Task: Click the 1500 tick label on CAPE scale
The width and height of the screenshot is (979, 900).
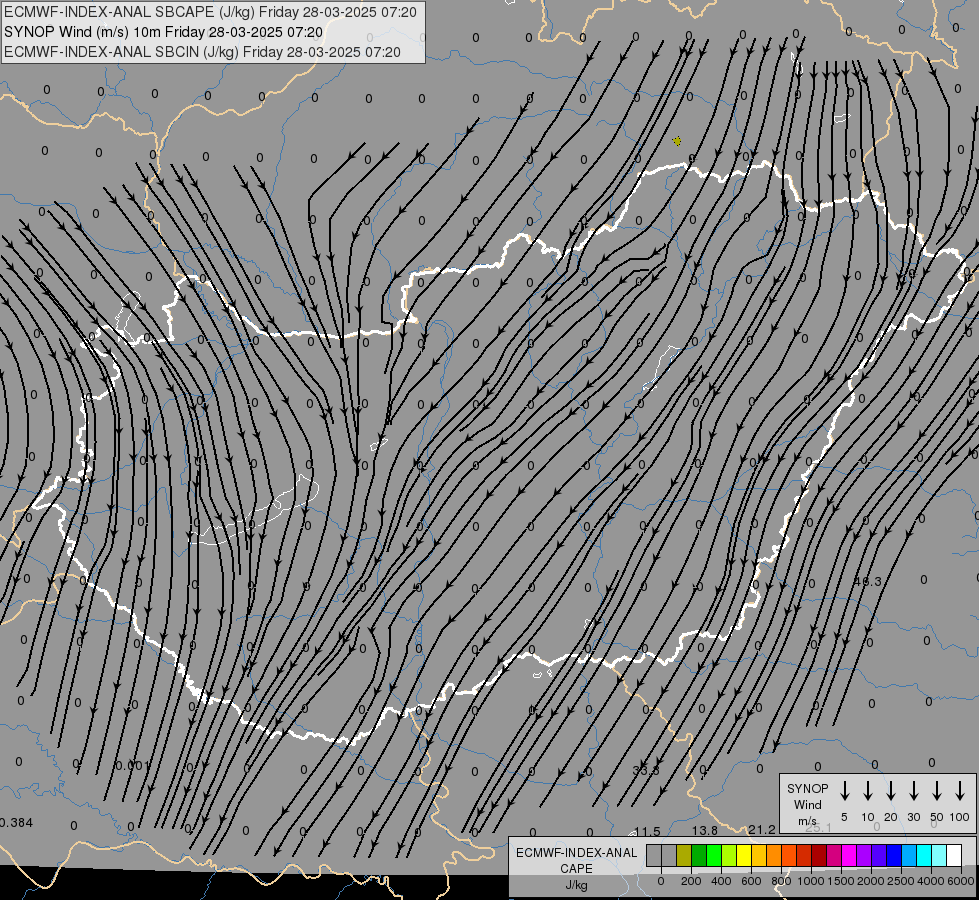Action: pyautogui.click(x=841, y=881)
